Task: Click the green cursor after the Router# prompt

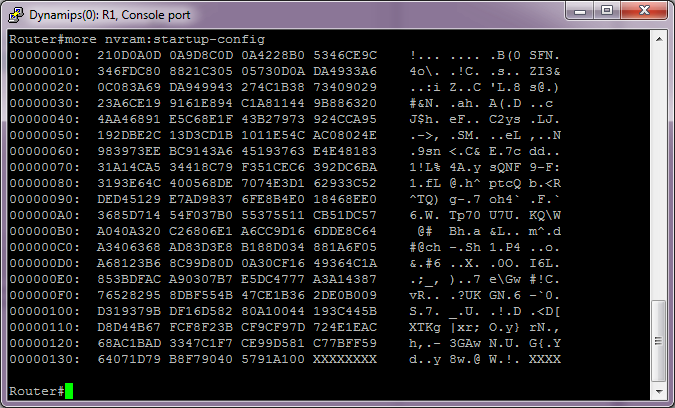Action: click(x=69, y=391)
